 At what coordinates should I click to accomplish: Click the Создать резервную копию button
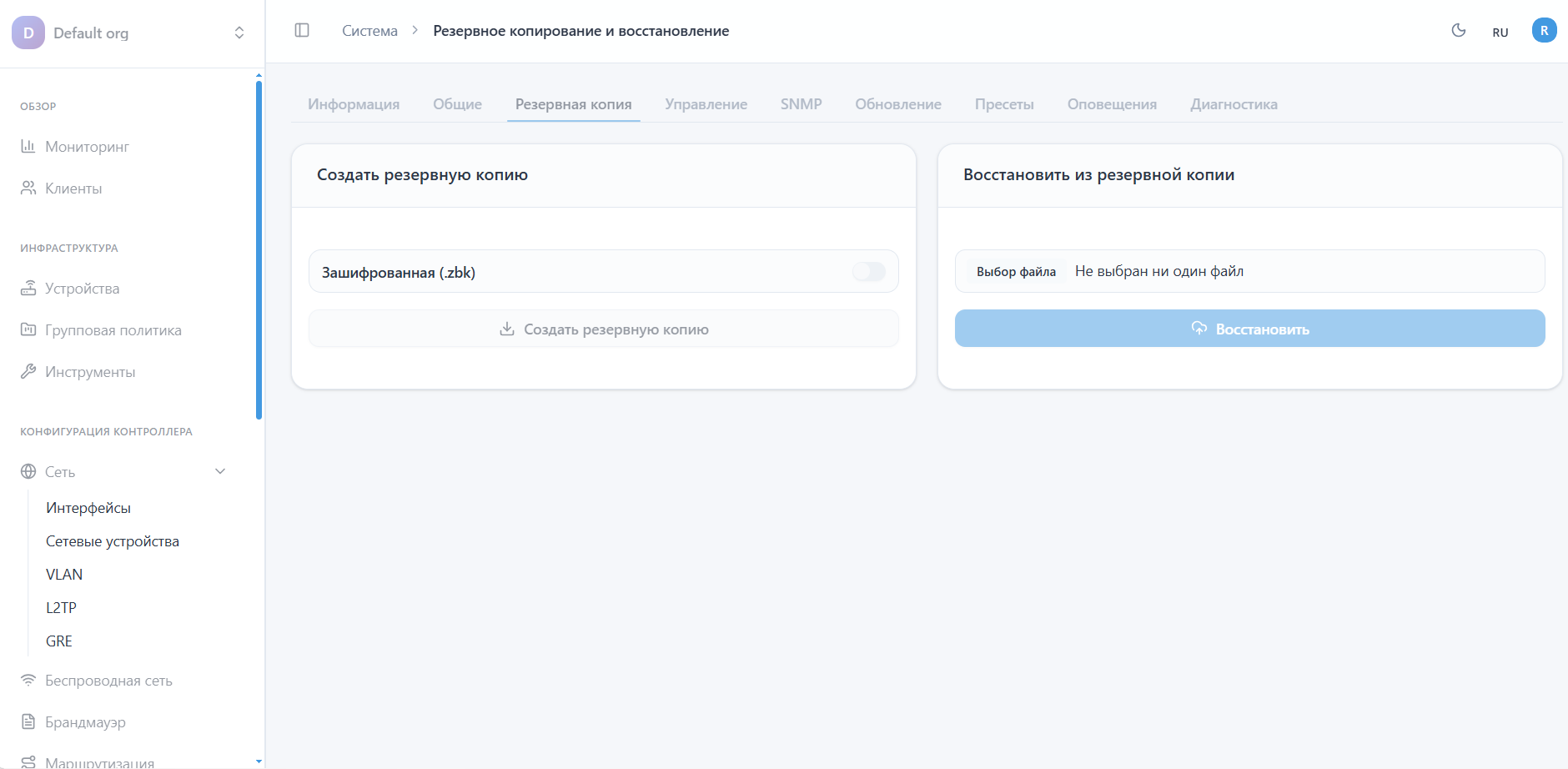[602, 328]
